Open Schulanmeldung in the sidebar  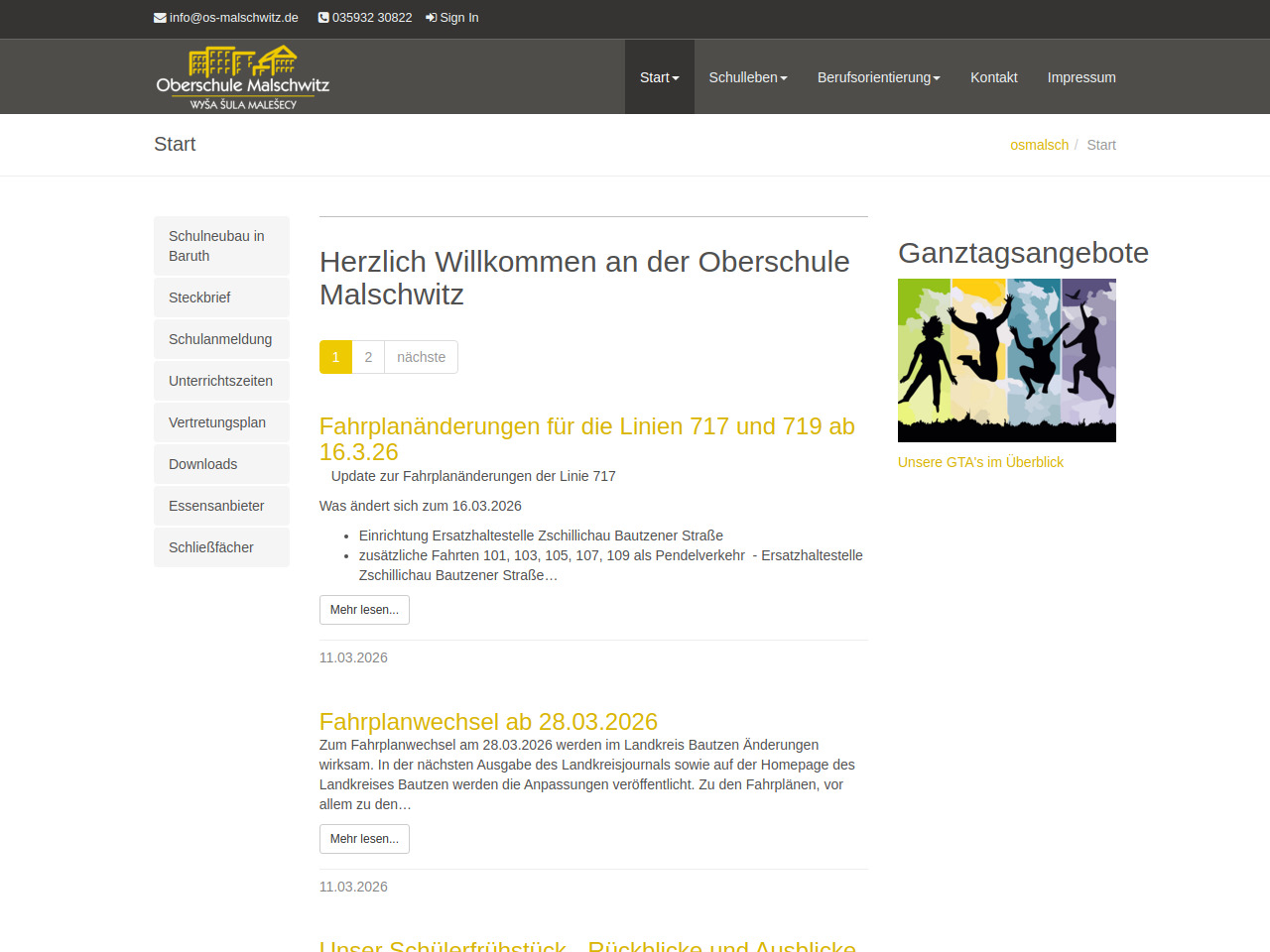point(221,339)
